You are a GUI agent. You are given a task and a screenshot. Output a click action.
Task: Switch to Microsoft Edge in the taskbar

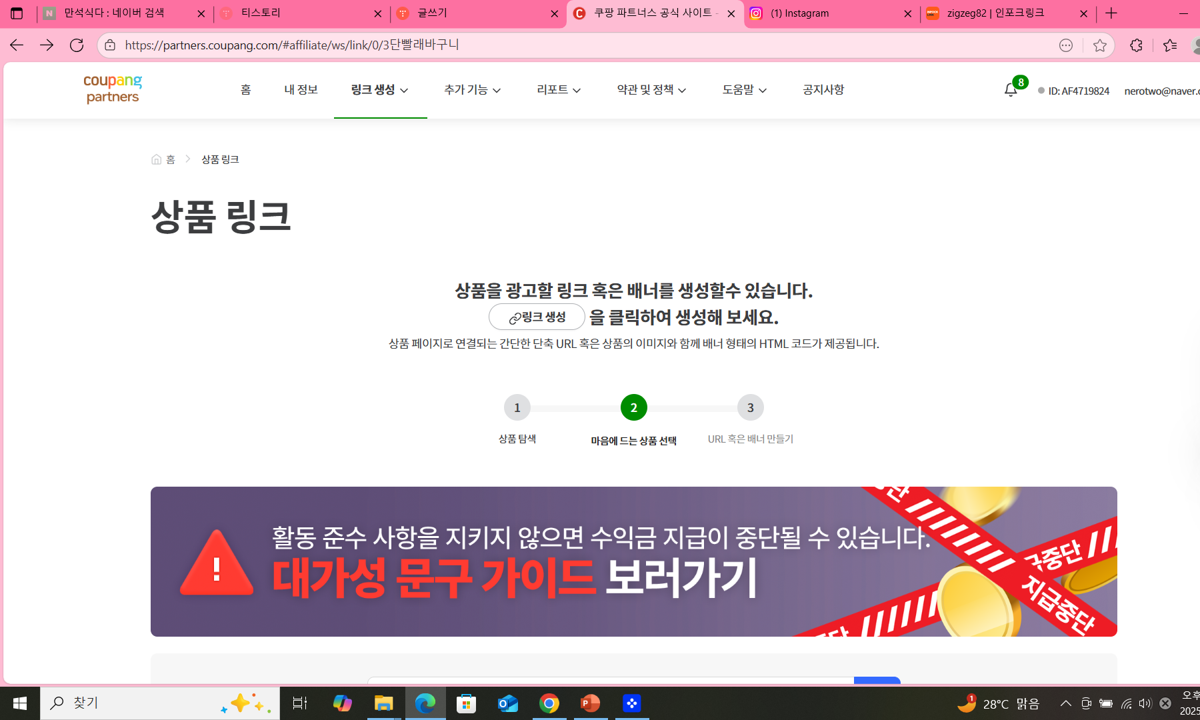[x=425, y=703]
